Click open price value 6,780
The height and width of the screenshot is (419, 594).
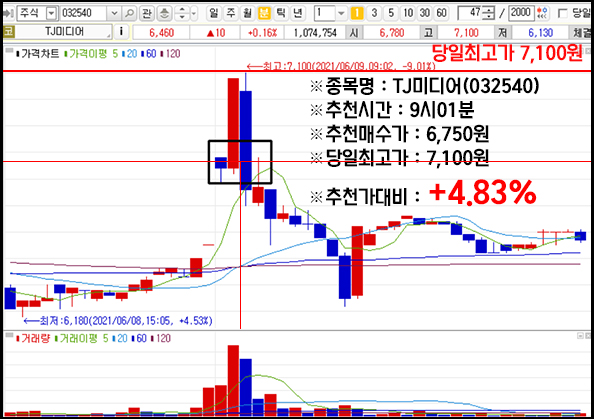[x=392, y=33]
